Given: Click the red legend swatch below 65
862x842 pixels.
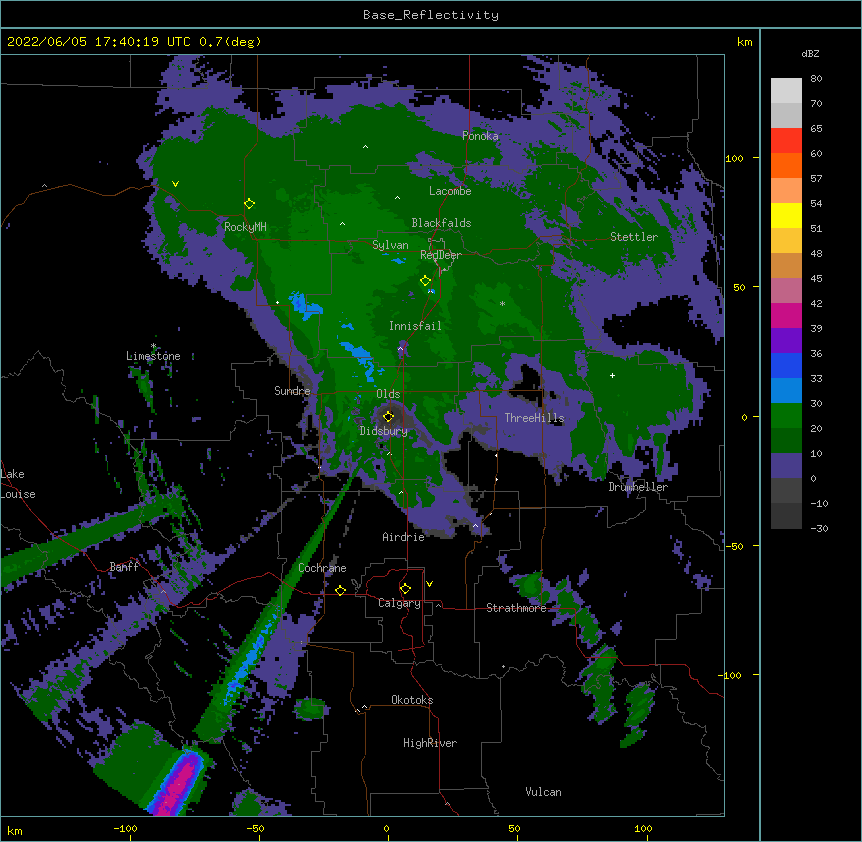Looking at the screenshot, I should point(786,141).
